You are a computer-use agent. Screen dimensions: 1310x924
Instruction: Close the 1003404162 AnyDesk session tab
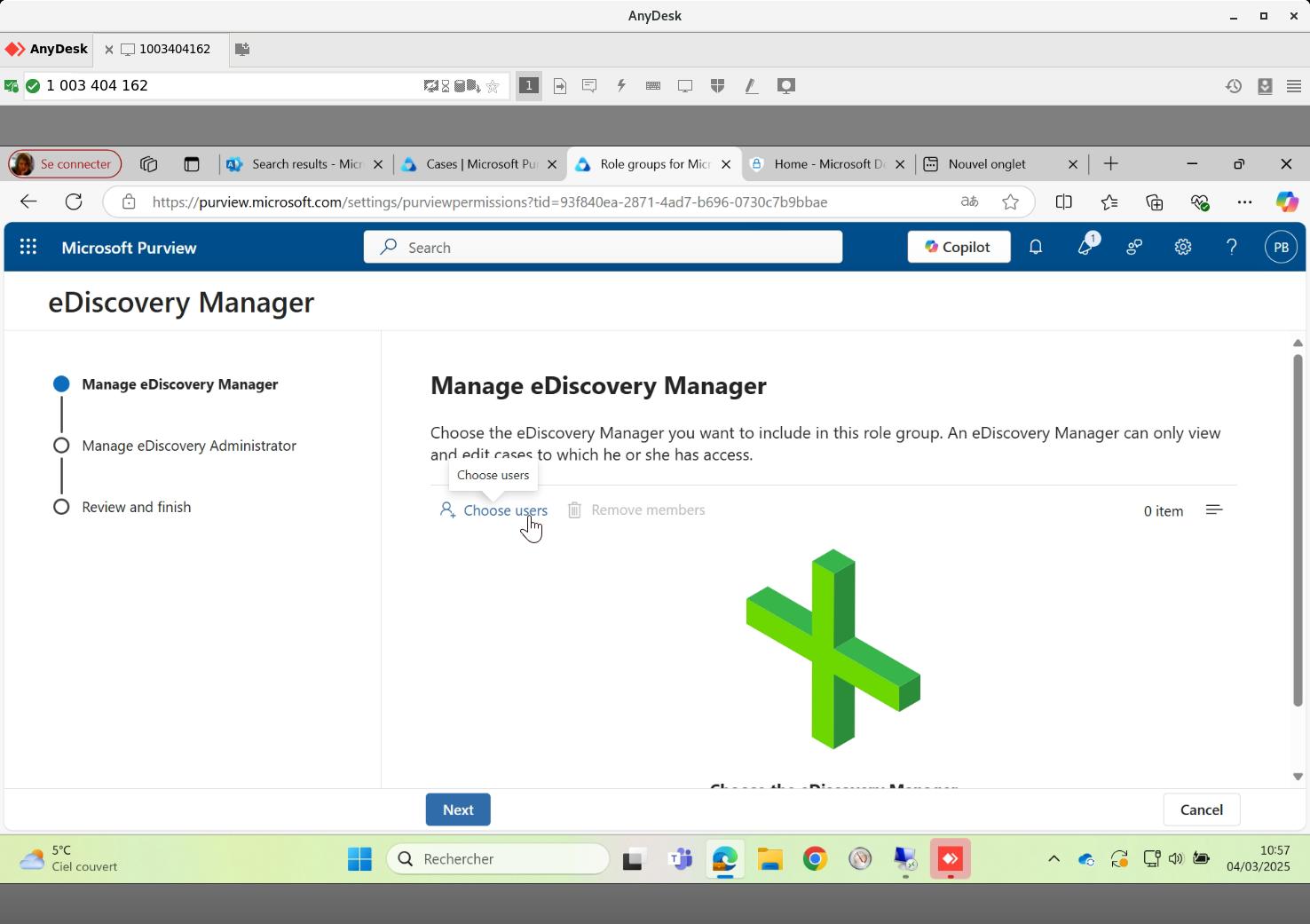(109, 50)
